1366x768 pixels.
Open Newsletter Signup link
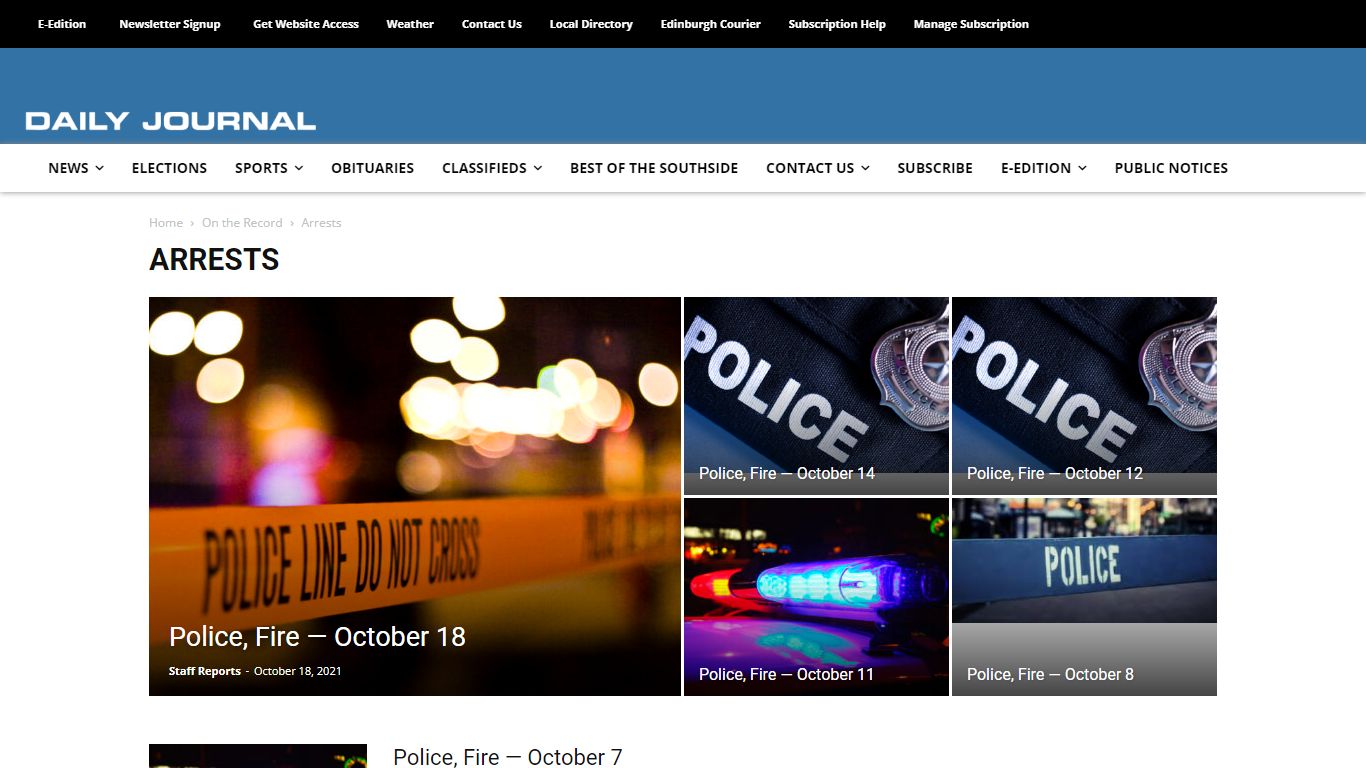pyautogui.click(x=170, y=24)
